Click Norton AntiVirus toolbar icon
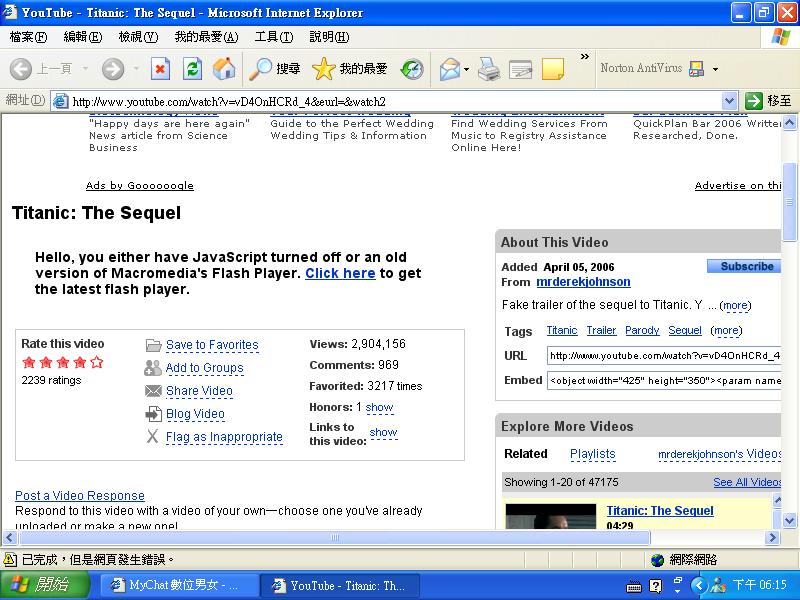The height and width of the screenshot is (600, 800). point(696,68)
